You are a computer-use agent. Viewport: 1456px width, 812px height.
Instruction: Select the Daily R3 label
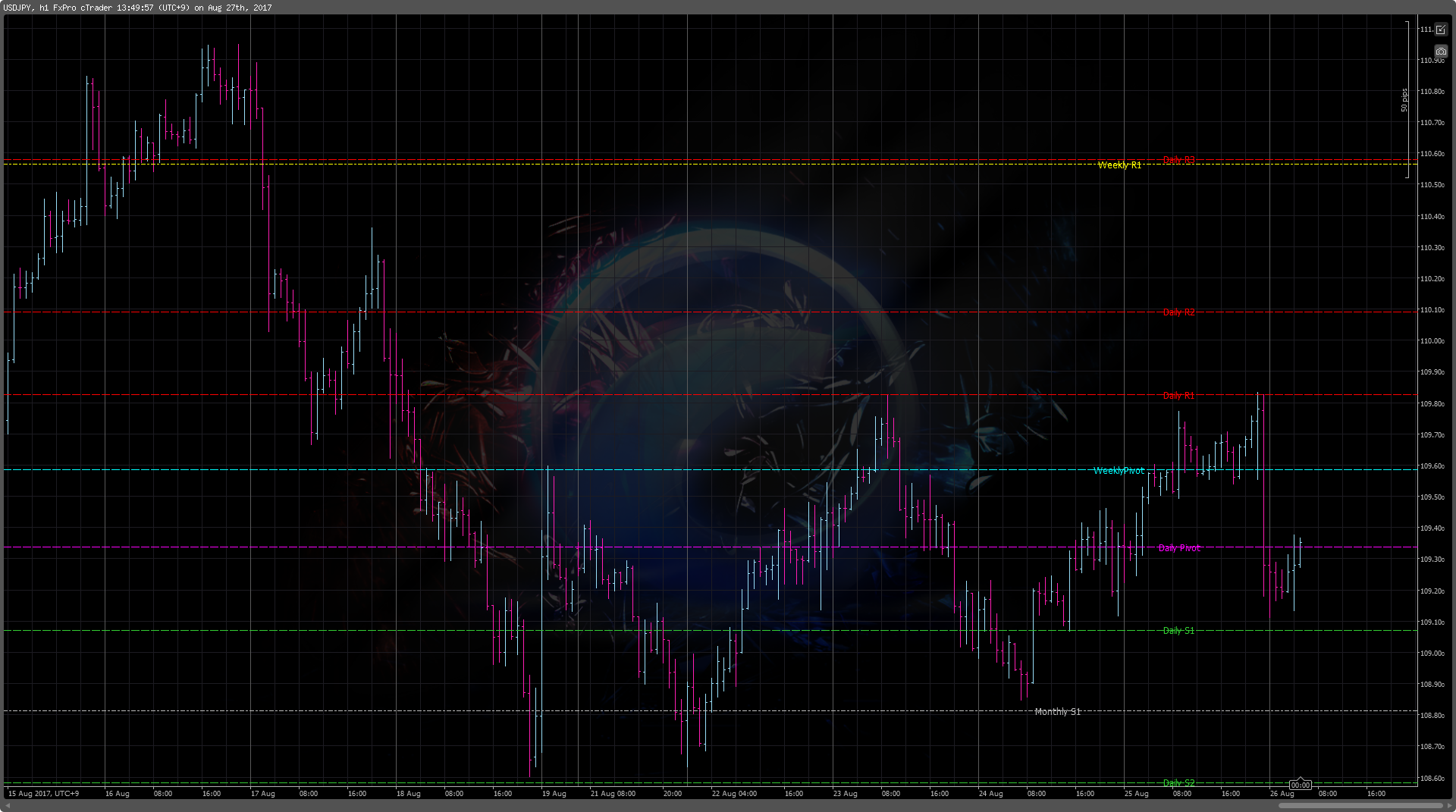point(1178,159)
